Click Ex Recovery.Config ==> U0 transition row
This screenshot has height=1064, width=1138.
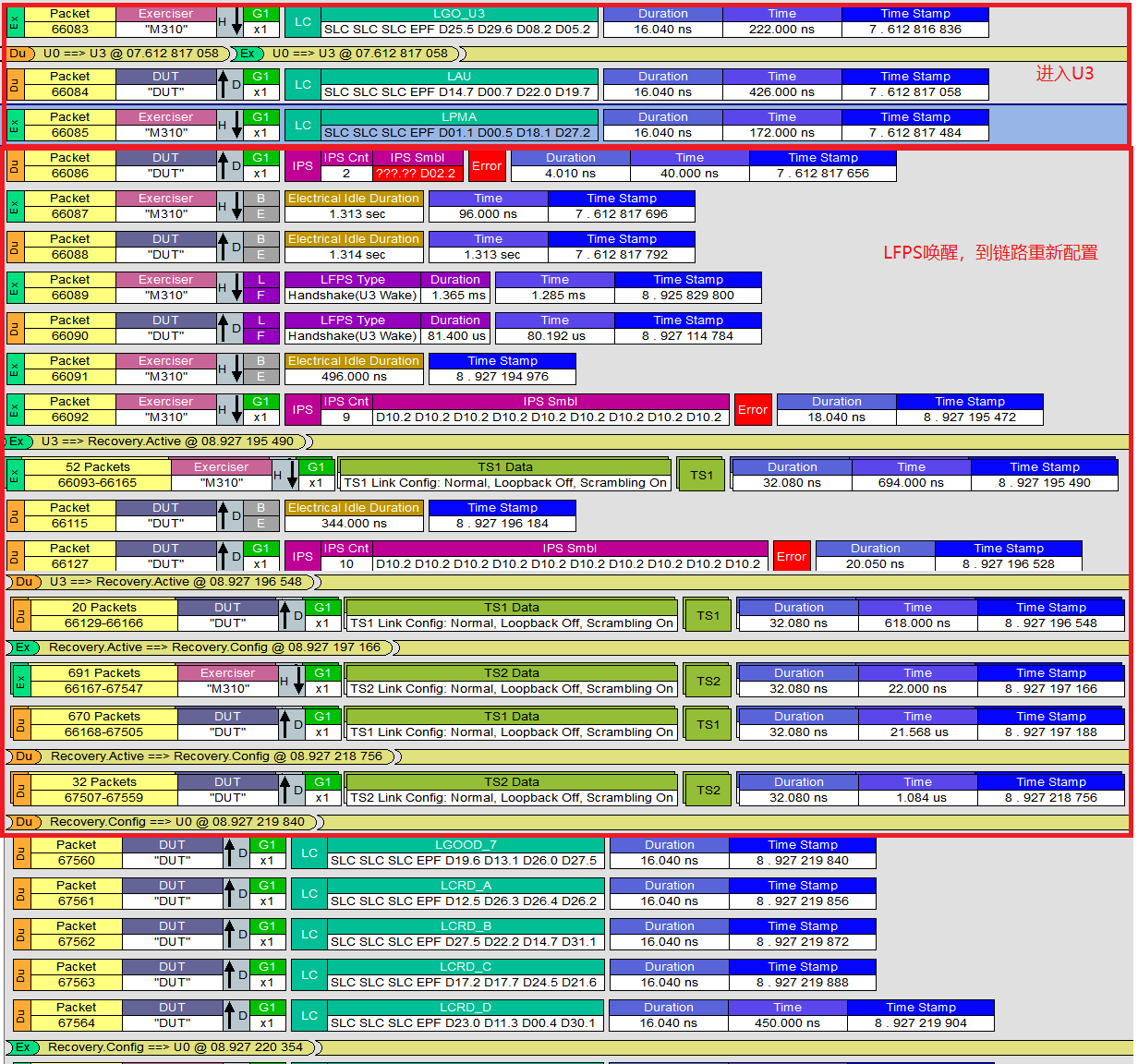(163, 1047)
